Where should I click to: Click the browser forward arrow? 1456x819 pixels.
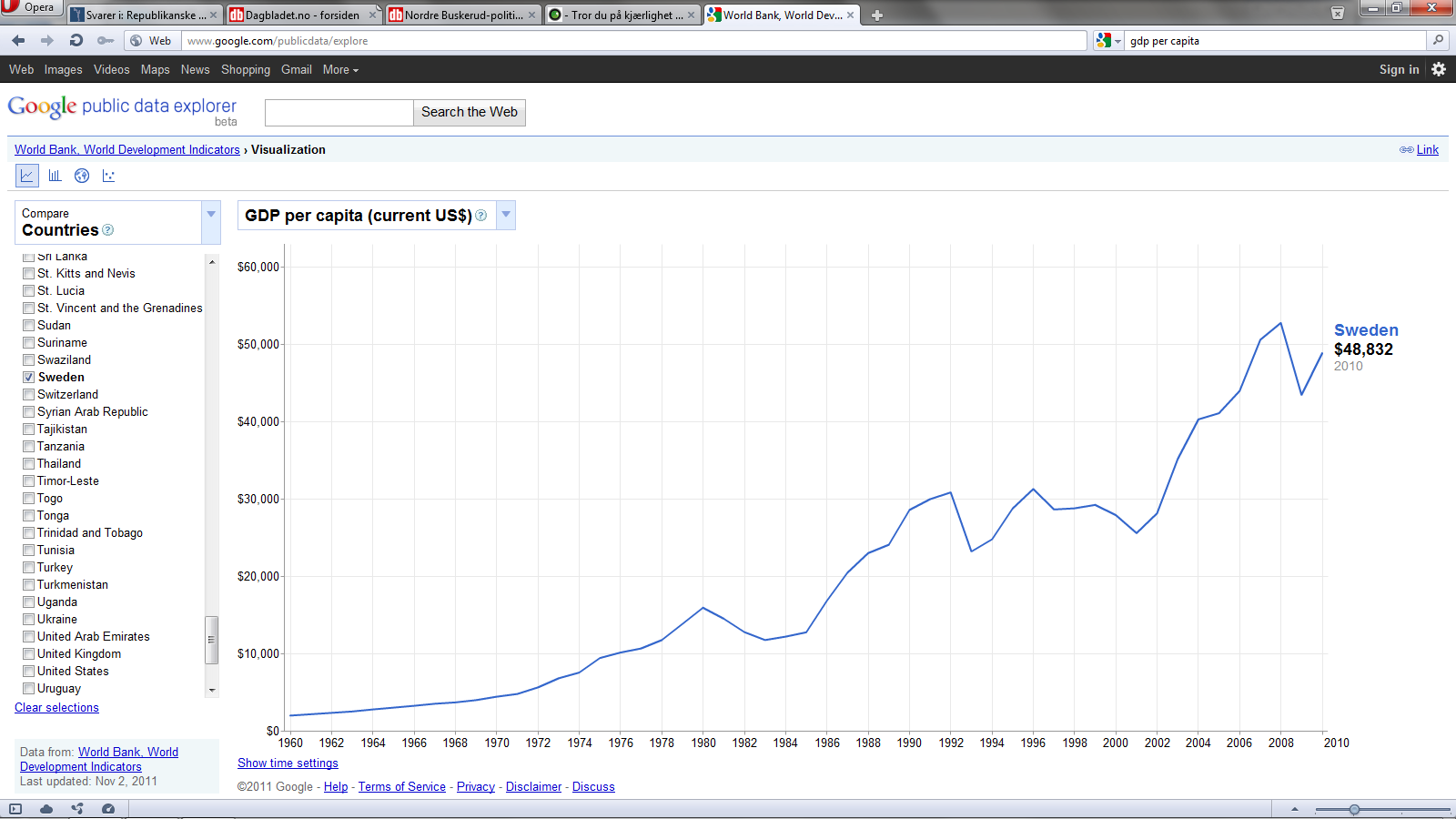point(47,40)
